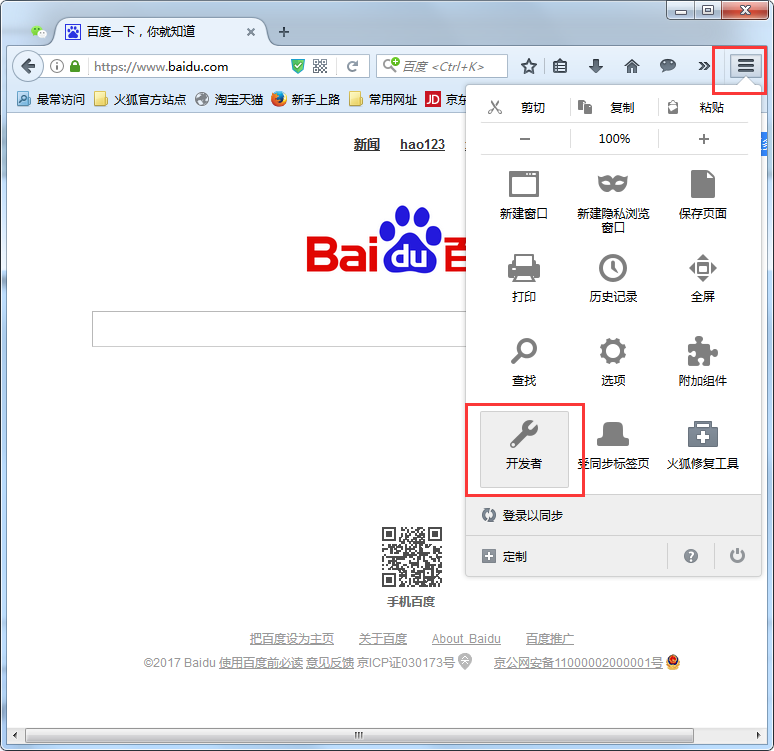The width and height of the screenshot is (774, 751).
Task: Click the 新闻 link
Action: pyautogui.click(x=366, y=144)
